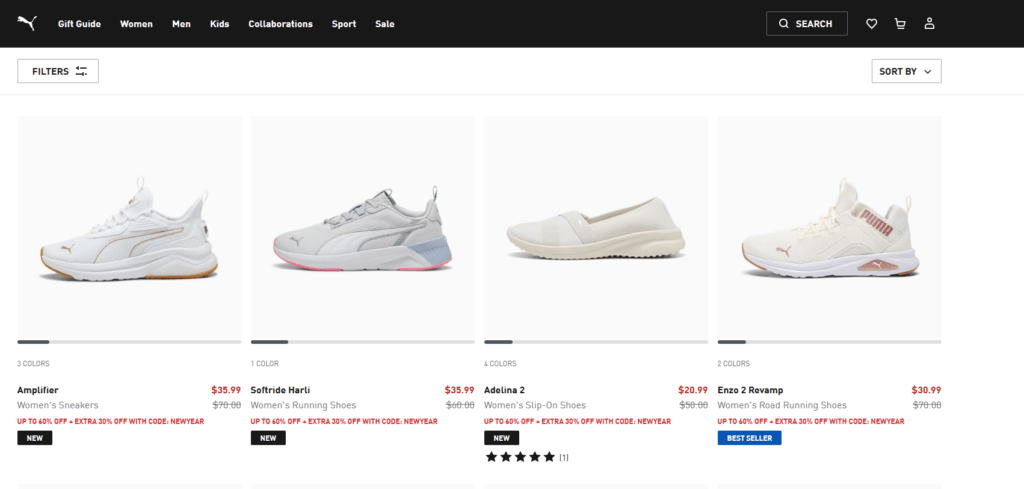Open the shopping cart icon
The width and height of the screenshot is (1024, 489).
click(900, 24)
